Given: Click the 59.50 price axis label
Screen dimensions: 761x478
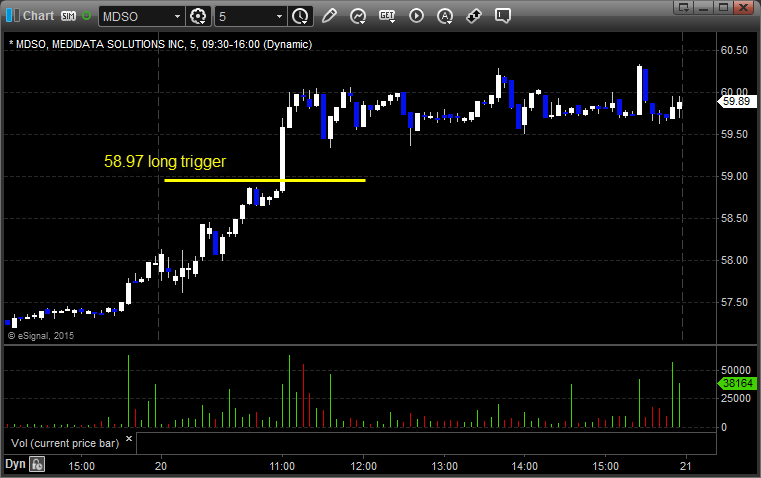Looking at the screenshot, I should 734,134.
